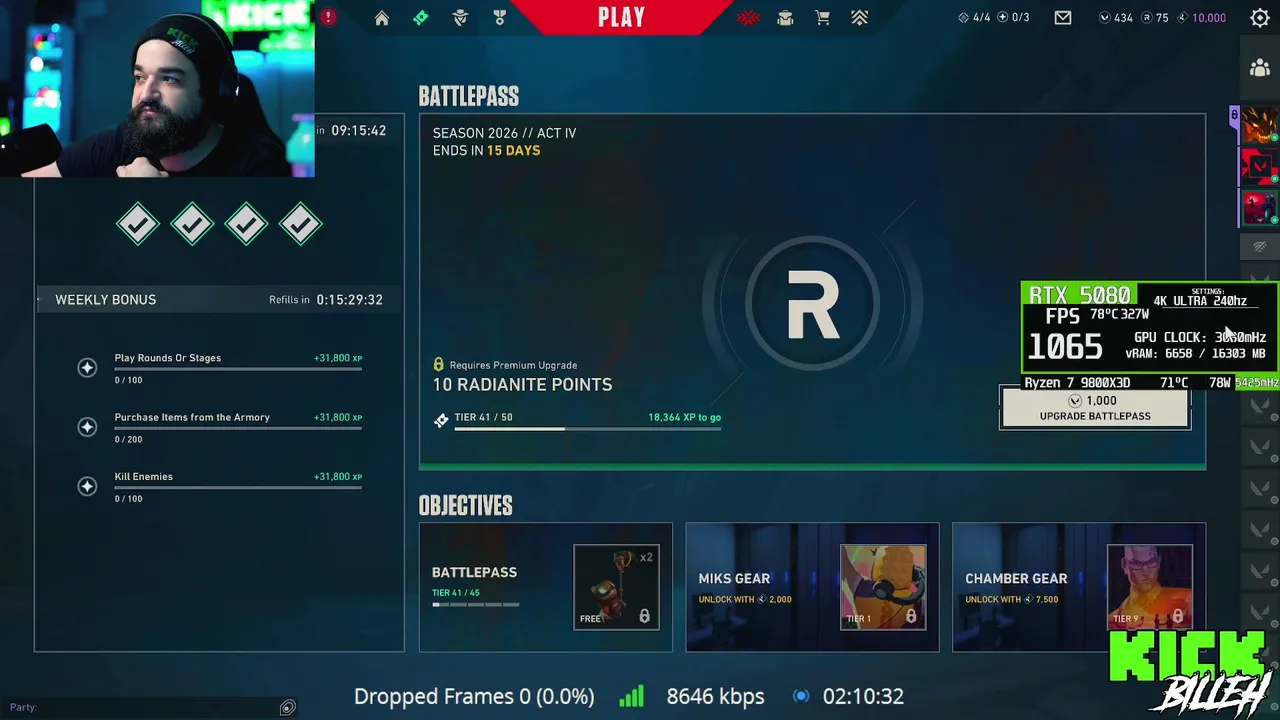This screenshot has height=720, width=1280.
Task: Open the Agents icon in top bar
Action: pyautogui.click(x=460, y=18)
